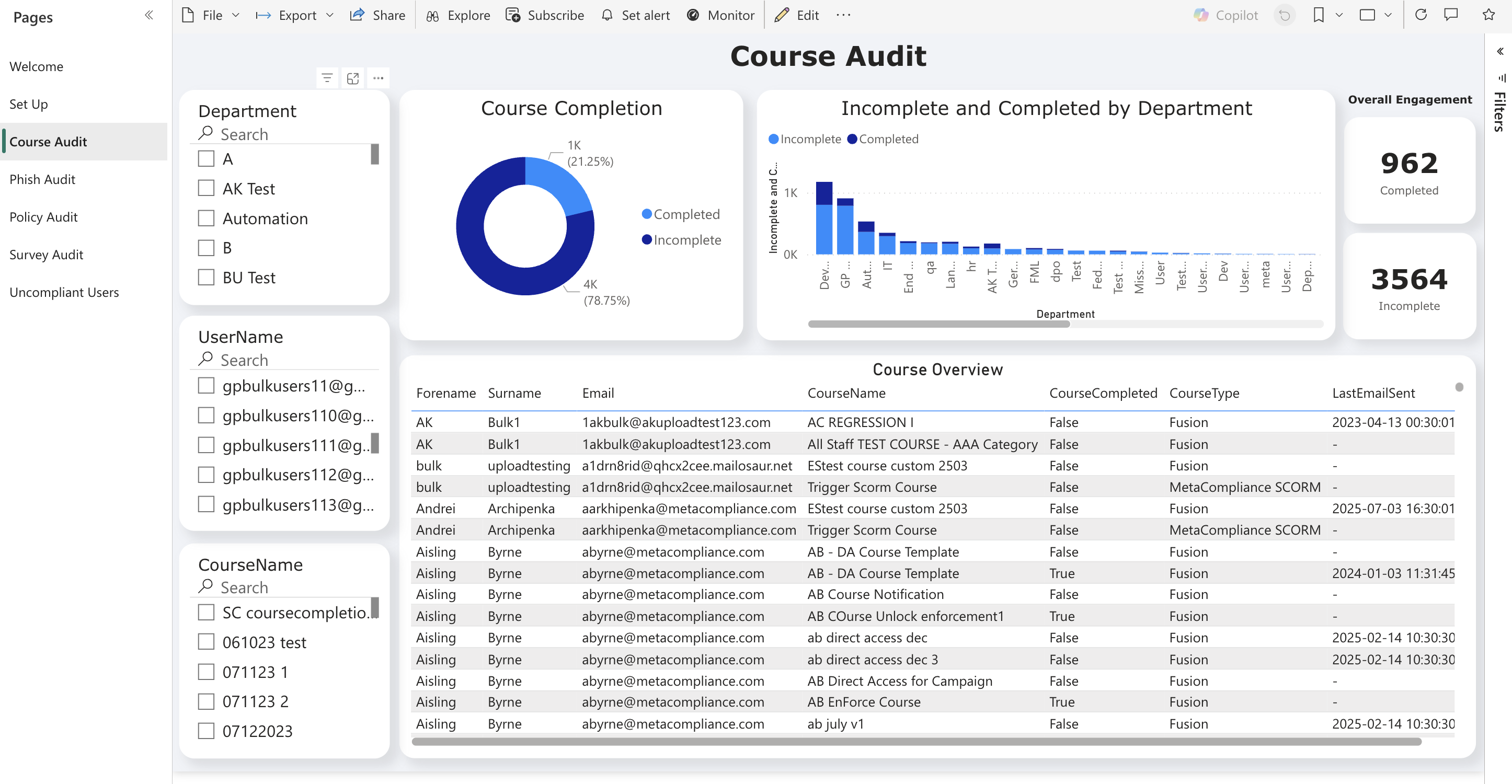Click the reset to default undo icon
This screenshot has height=784, width=1512.
[x=1285, y=15]
